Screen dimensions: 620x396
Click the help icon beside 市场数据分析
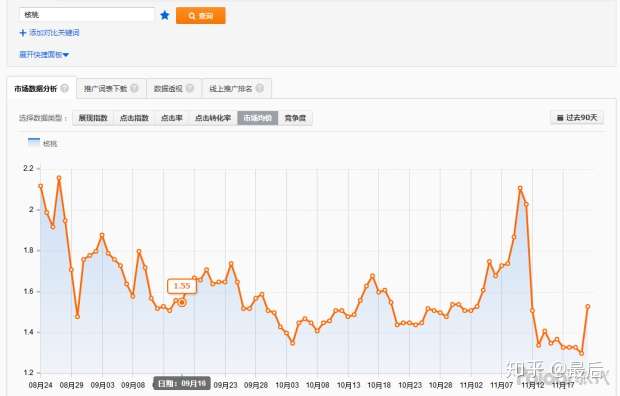[x=64, y=88]
